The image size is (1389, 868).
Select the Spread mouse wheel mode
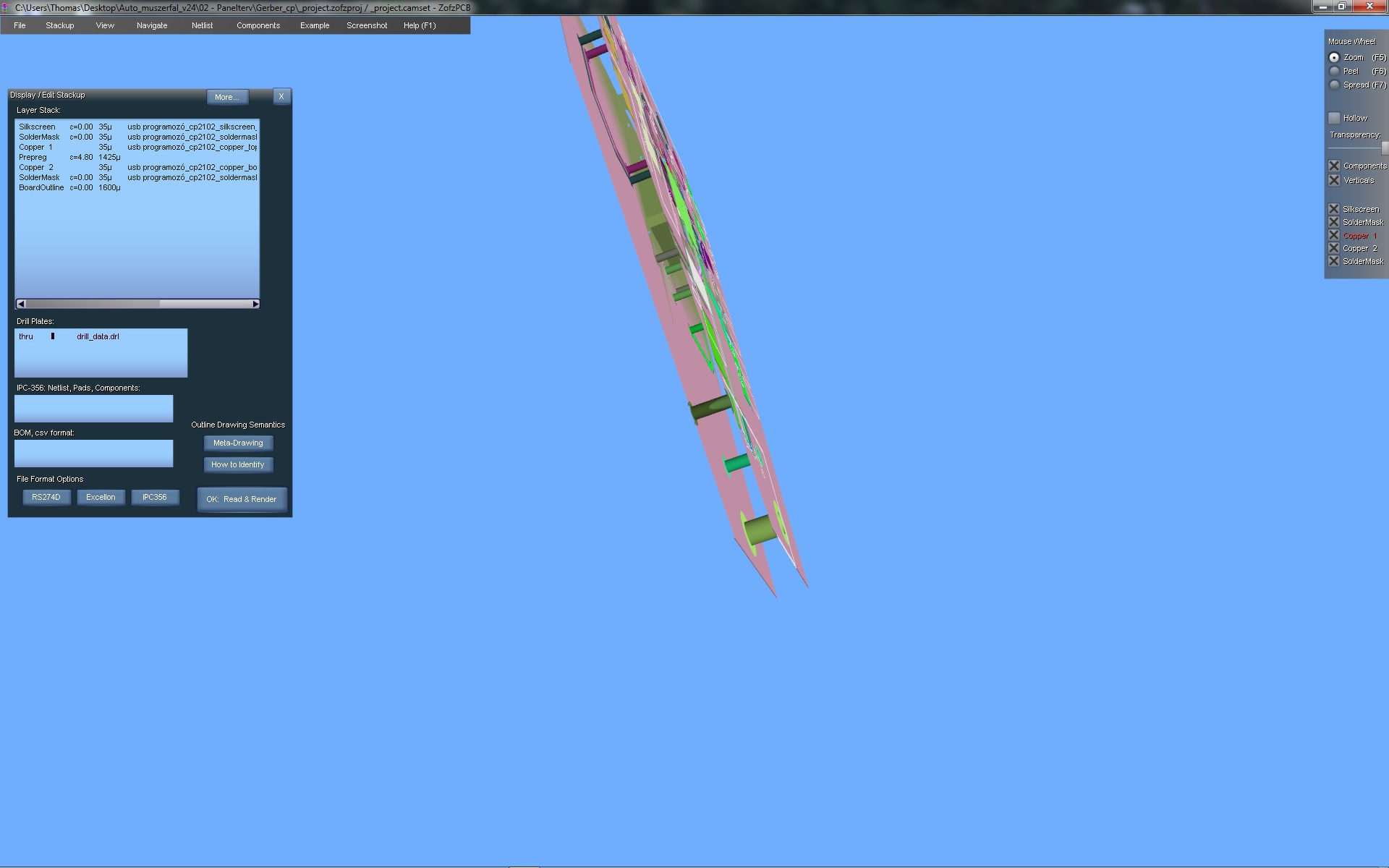[1334, 85]
